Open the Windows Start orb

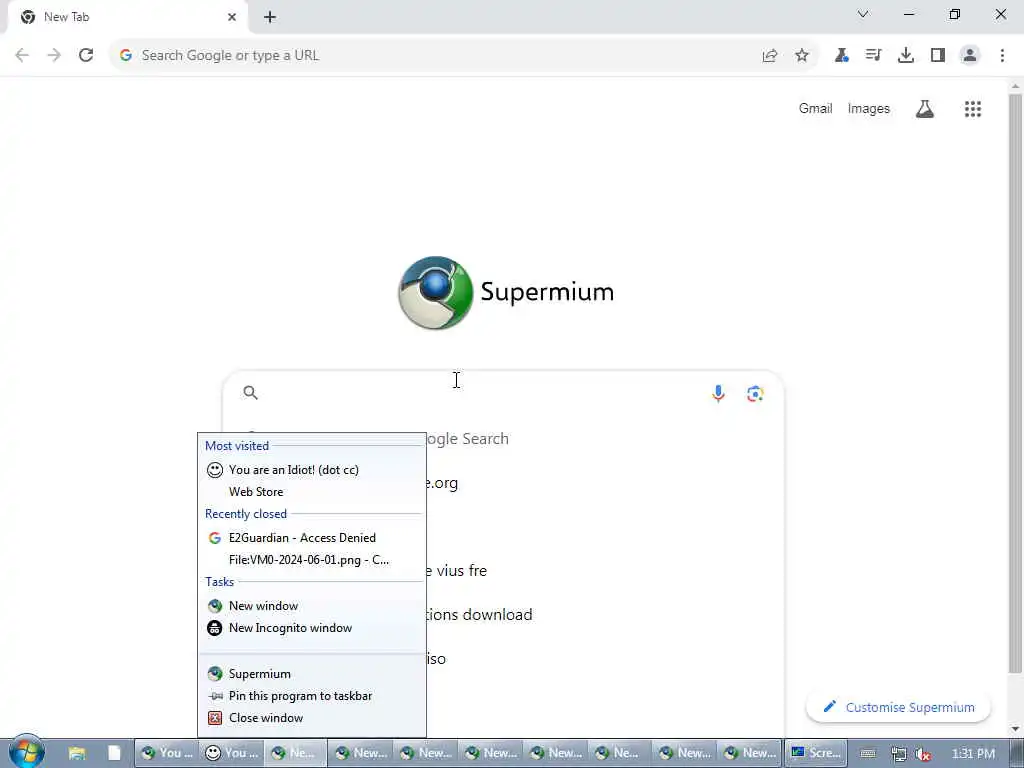click(26, 752)
